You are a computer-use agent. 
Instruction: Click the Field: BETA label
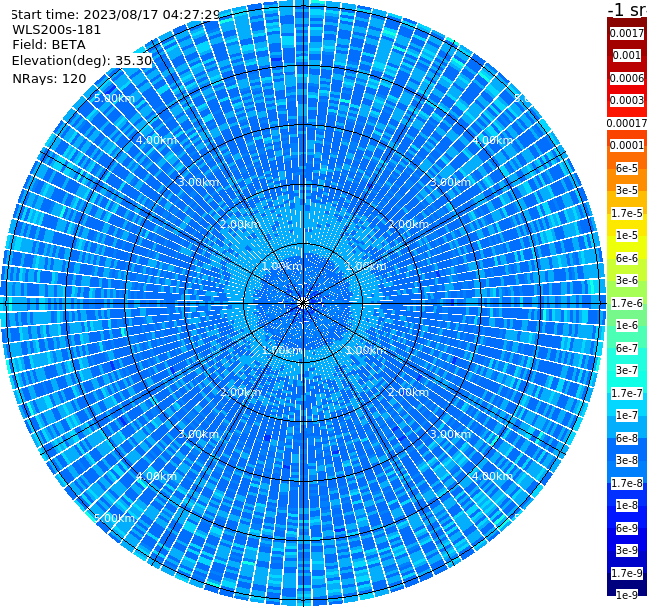(49, 45)
